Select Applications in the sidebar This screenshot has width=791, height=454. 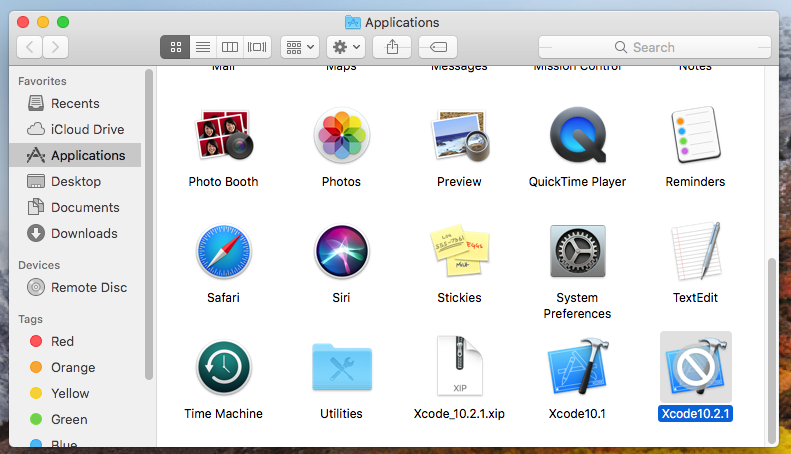(x=75, y=155)
